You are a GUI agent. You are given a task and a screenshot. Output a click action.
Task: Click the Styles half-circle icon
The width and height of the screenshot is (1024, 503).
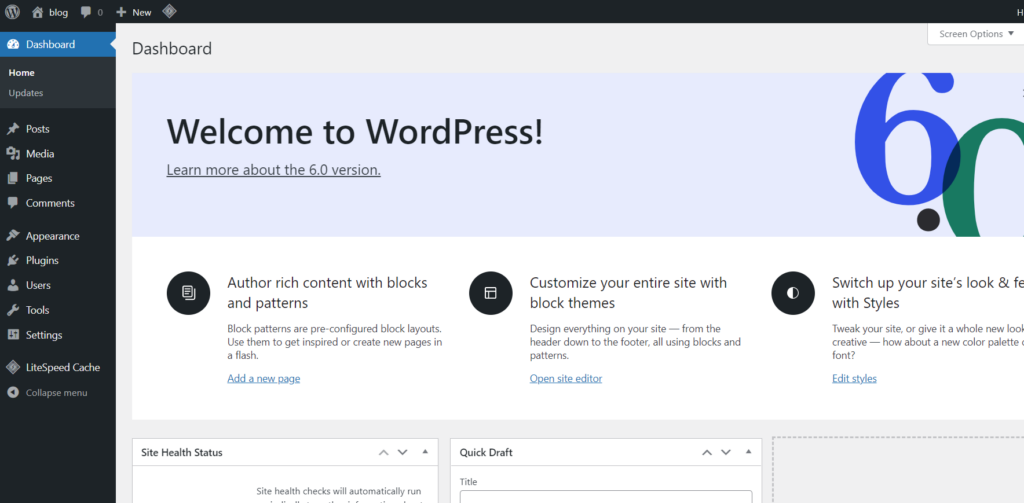(793, 293)
